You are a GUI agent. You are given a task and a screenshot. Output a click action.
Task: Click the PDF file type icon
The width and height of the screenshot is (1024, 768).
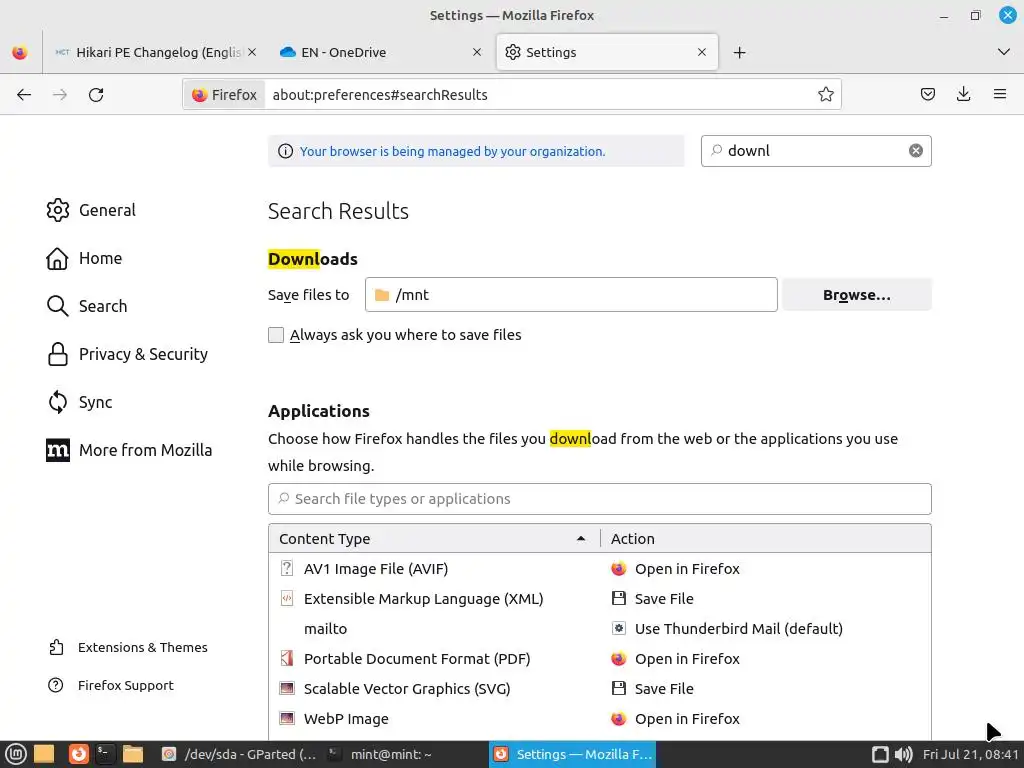tap(287, 658)
